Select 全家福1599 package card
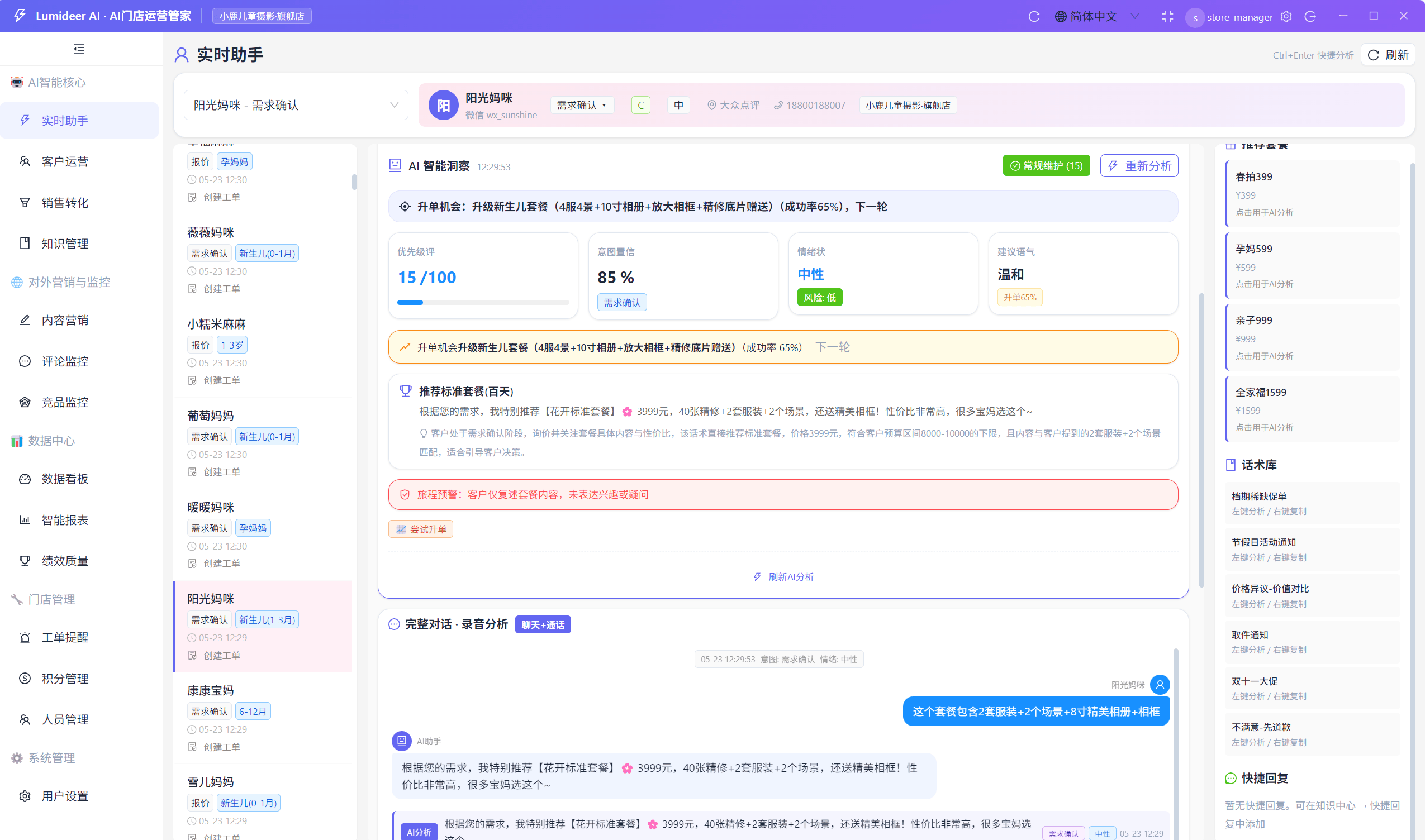 pyautogui.click(x=1312, y=409)
